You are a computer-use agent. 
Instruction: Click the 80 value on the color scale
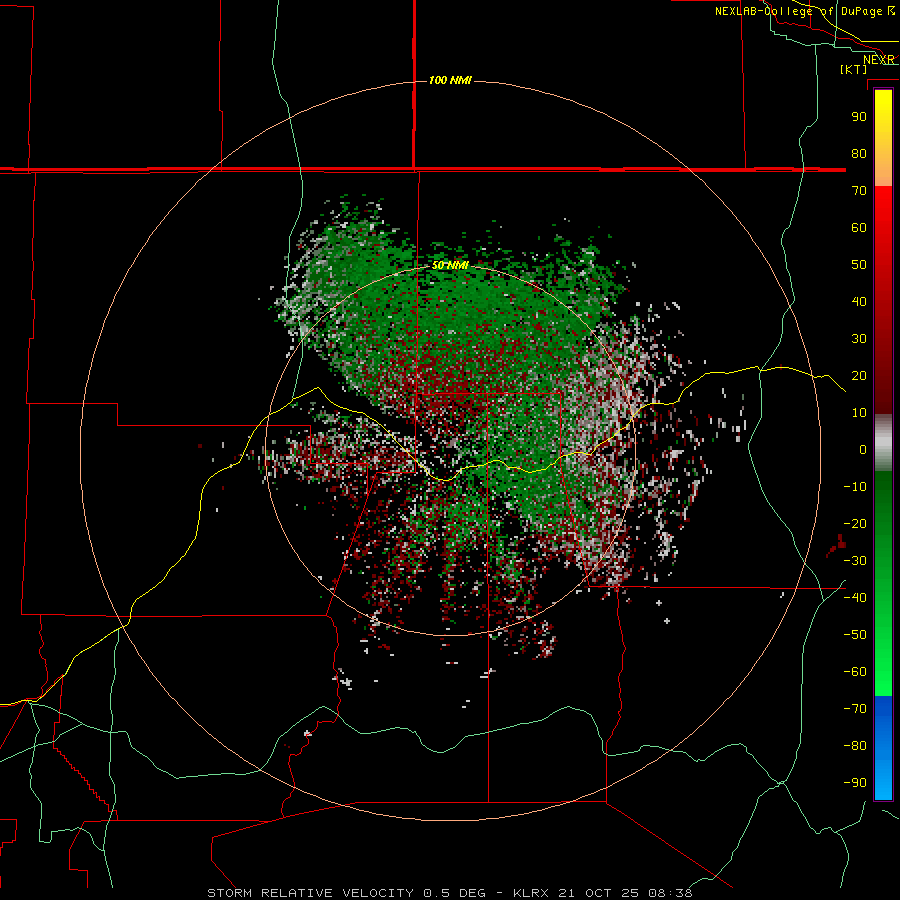pyautogui.click(x=859, y=153)
